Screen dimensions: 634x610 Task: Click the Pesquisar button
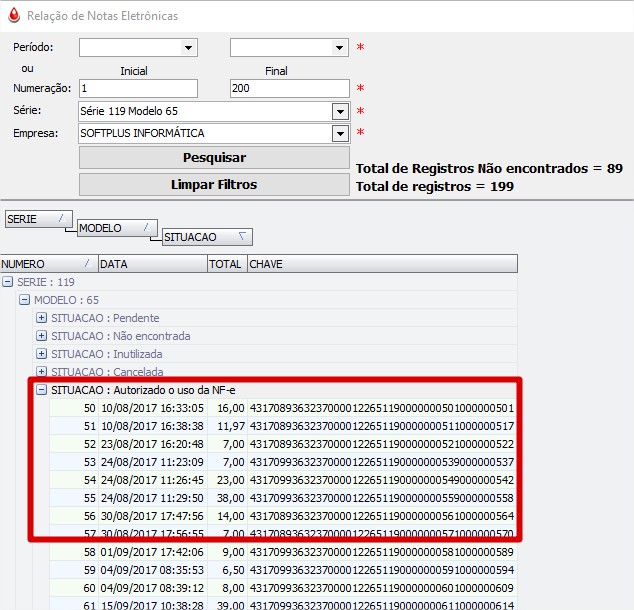214,157
